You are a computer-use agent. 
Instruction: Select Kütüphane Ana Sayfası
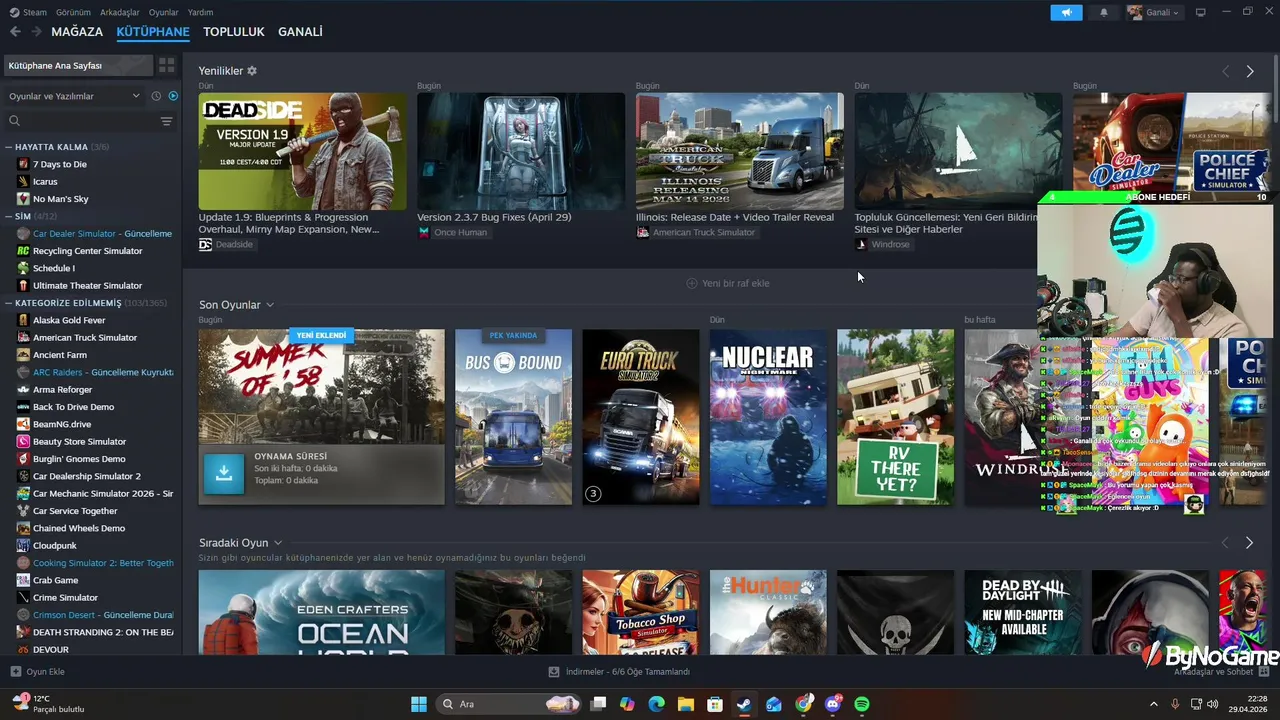78,65
